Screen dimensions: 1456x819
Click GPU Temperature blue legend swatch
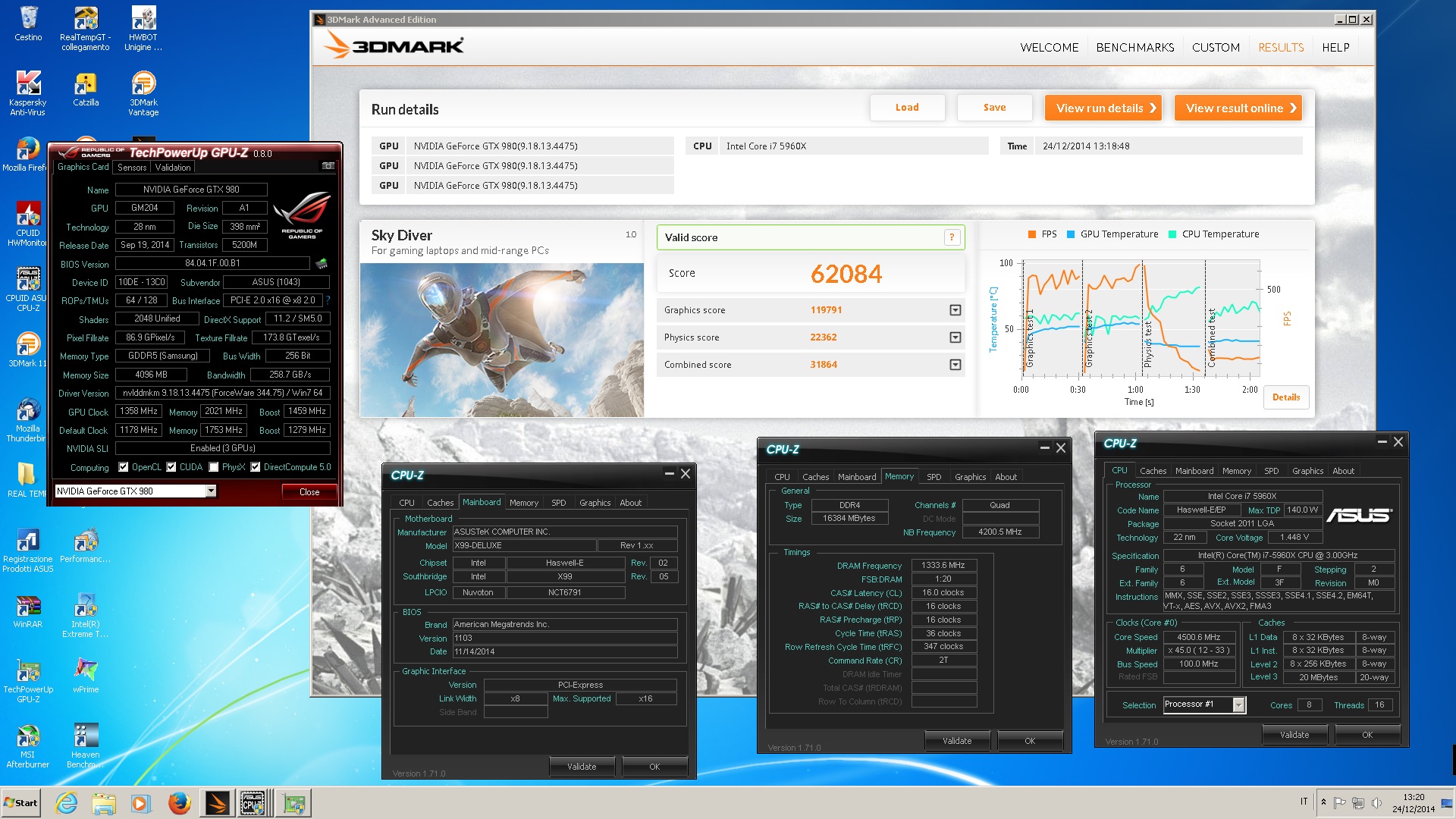[1071, 234]
